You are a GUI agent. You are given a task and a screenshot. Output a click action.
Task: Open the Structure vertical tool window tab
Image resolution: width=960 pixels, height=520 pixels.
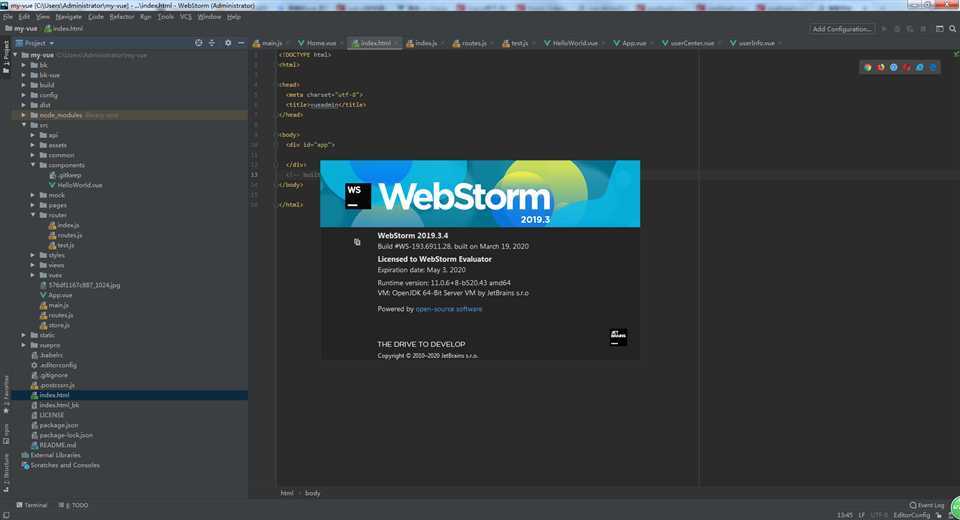click(6, 473)
